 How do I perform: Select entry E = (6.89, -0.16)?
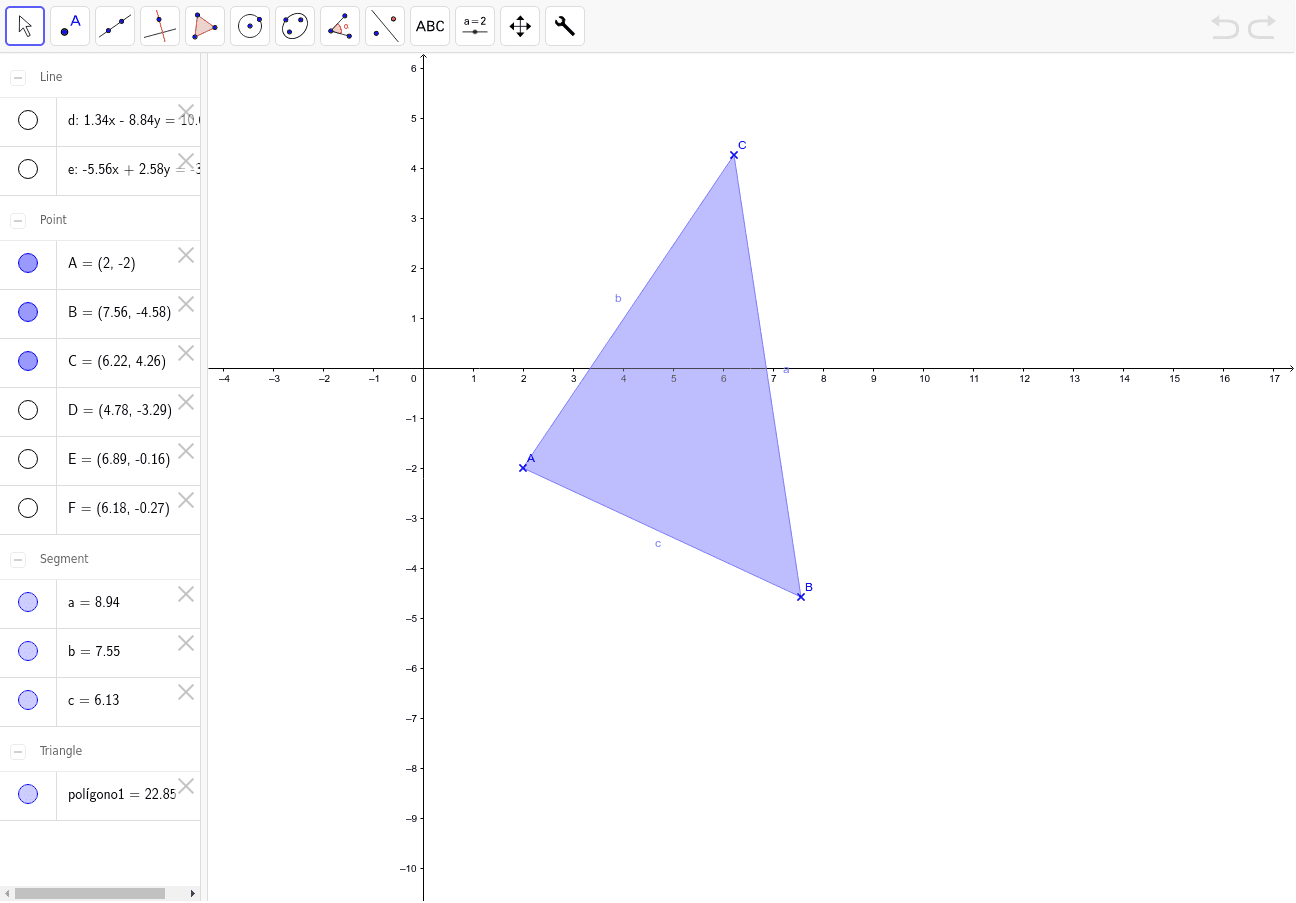119,459
